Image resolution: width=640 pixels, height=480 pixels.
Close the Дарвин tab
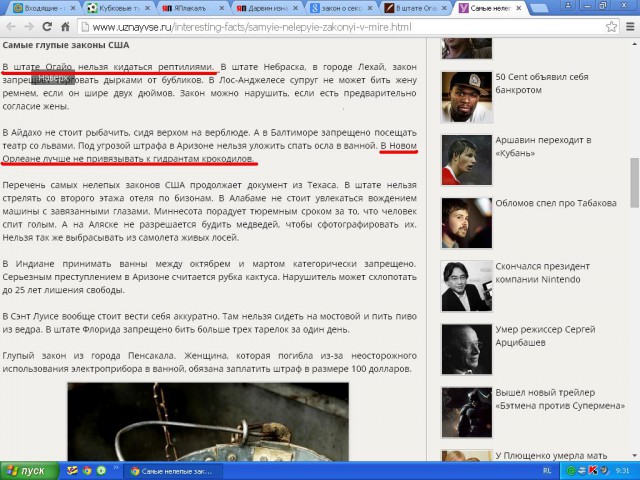coord(296,8)
